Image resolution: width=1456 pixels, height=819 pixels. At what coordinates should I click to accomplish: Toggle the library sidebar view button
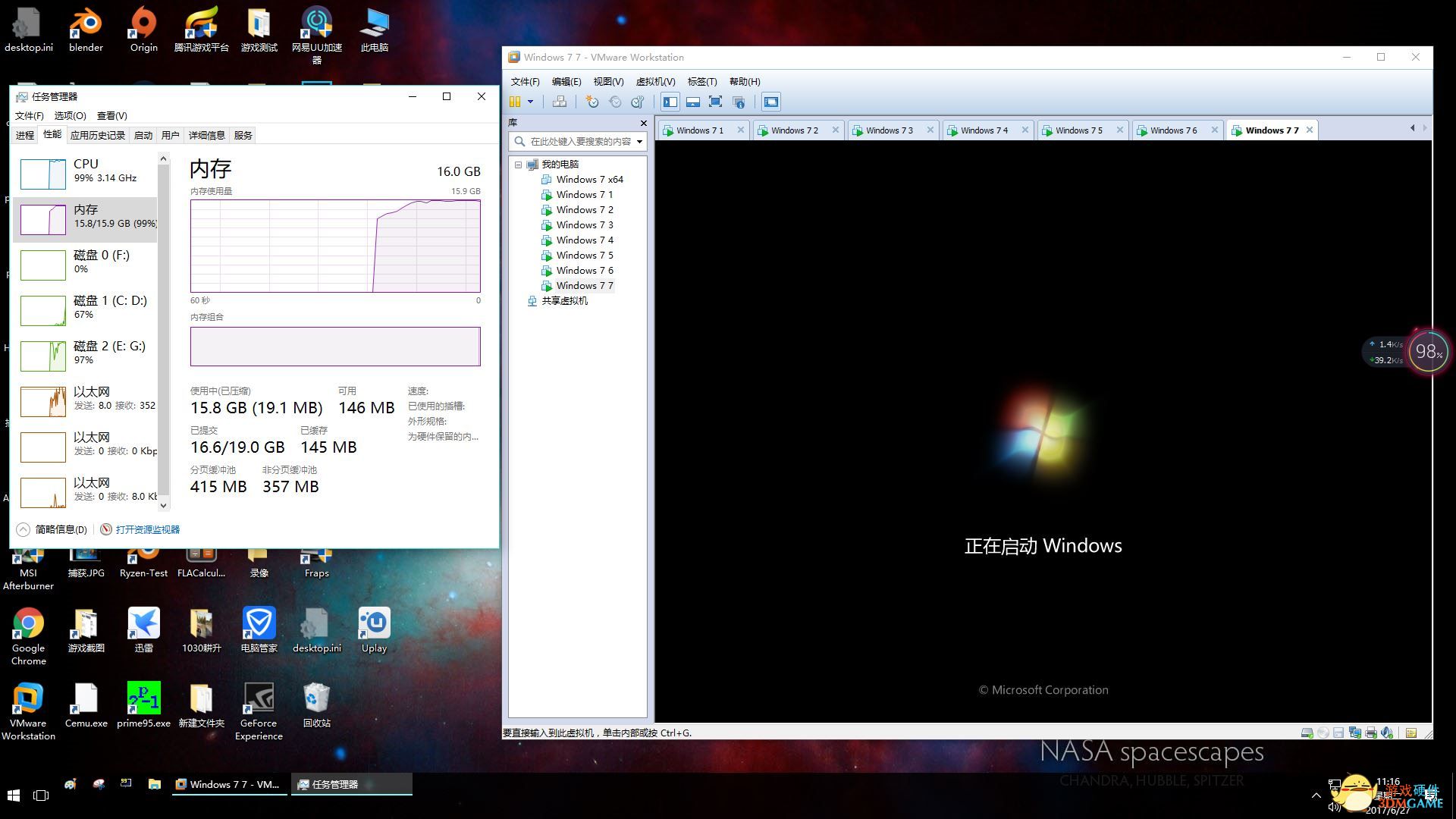click(x=670, y=102)
